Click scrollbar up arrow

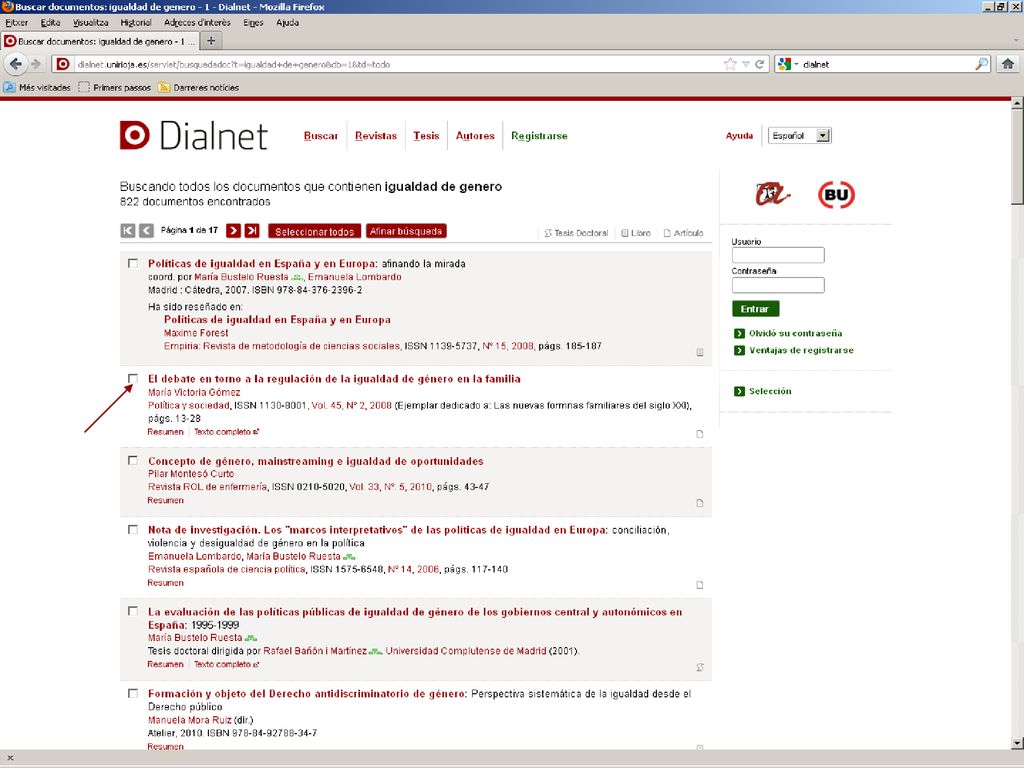click(1017, 103)
